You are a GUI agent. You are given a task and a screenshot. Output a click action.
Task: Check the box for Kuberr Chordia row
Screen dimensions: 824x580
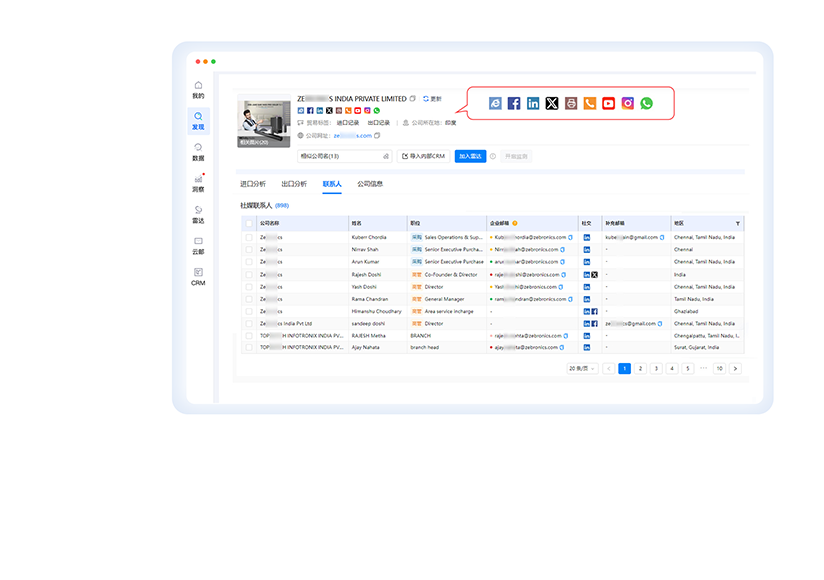click(x=249, y=237)
